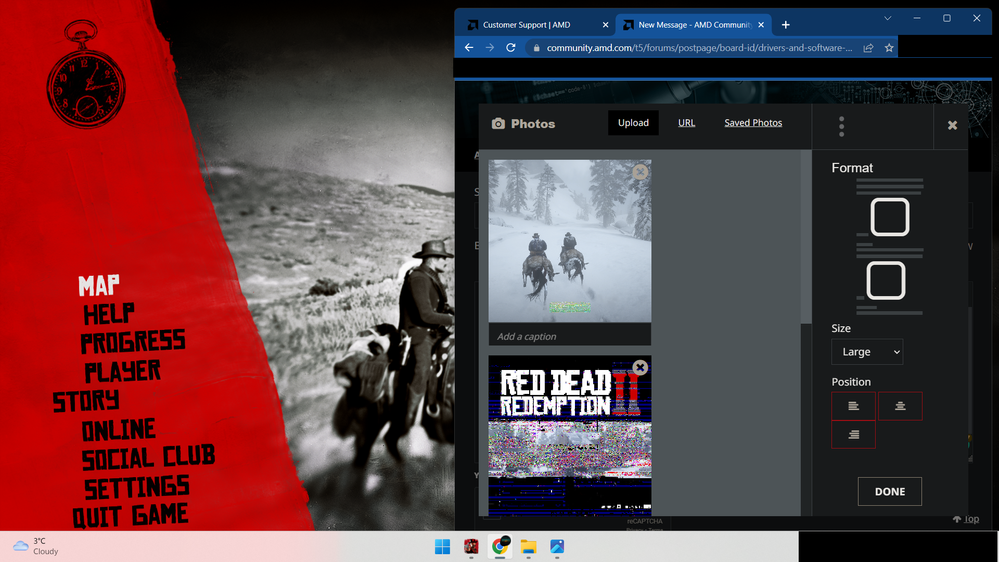
Task: Select the glitched Red Dead Redemption thumbnail
Action: [x=570, y=435]
